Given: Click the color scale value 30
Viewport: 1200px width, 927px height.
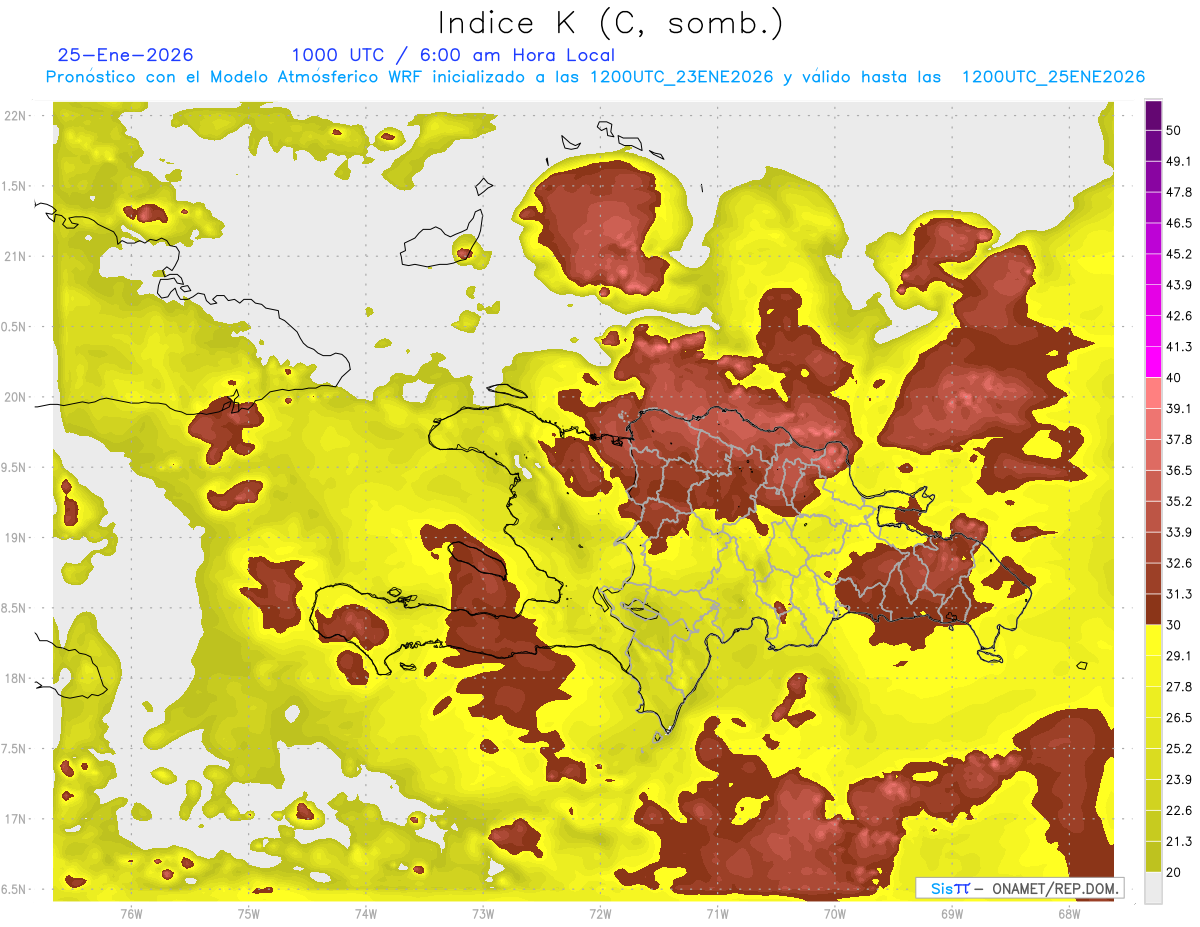Looking at the screenshot, I should (1174, 624).
